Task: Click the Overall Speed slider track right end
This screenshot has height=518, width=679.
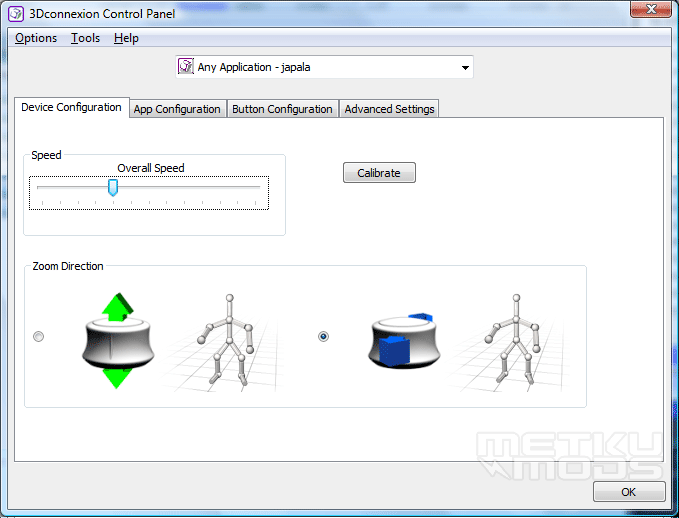Action: 257,187
